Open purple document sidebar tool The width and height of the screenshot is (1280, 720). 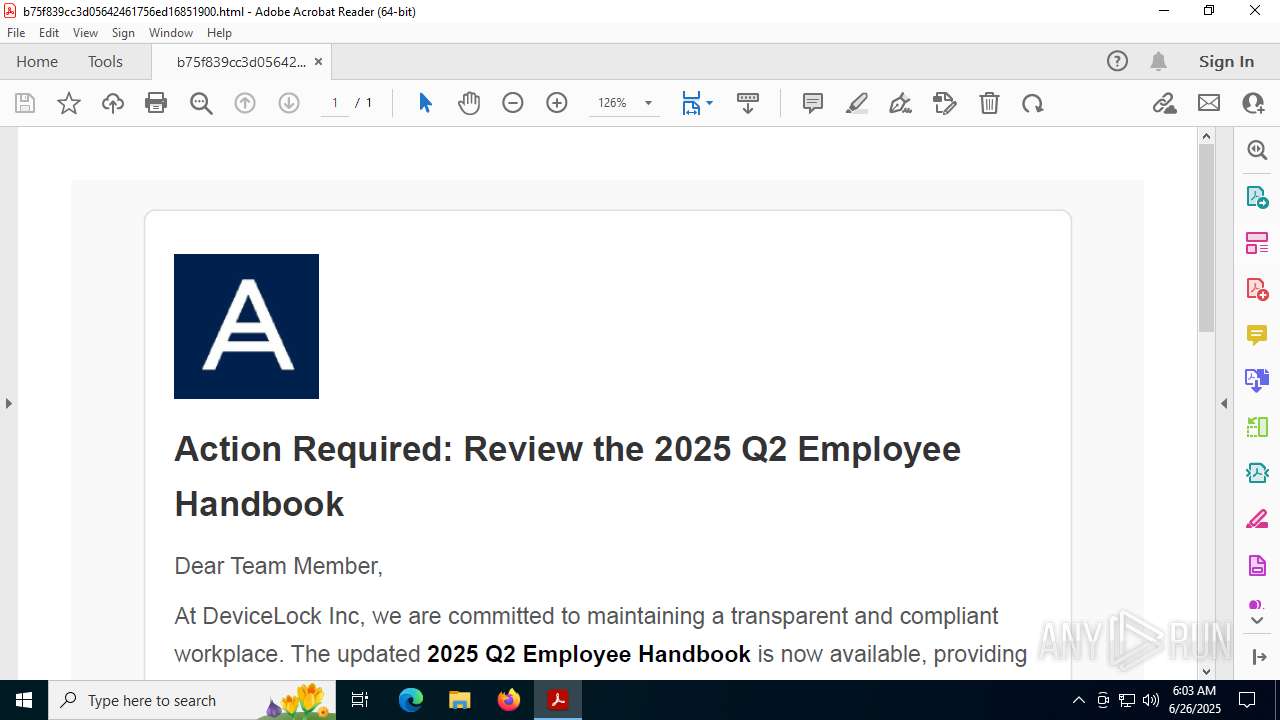(x=1257, y=566)
